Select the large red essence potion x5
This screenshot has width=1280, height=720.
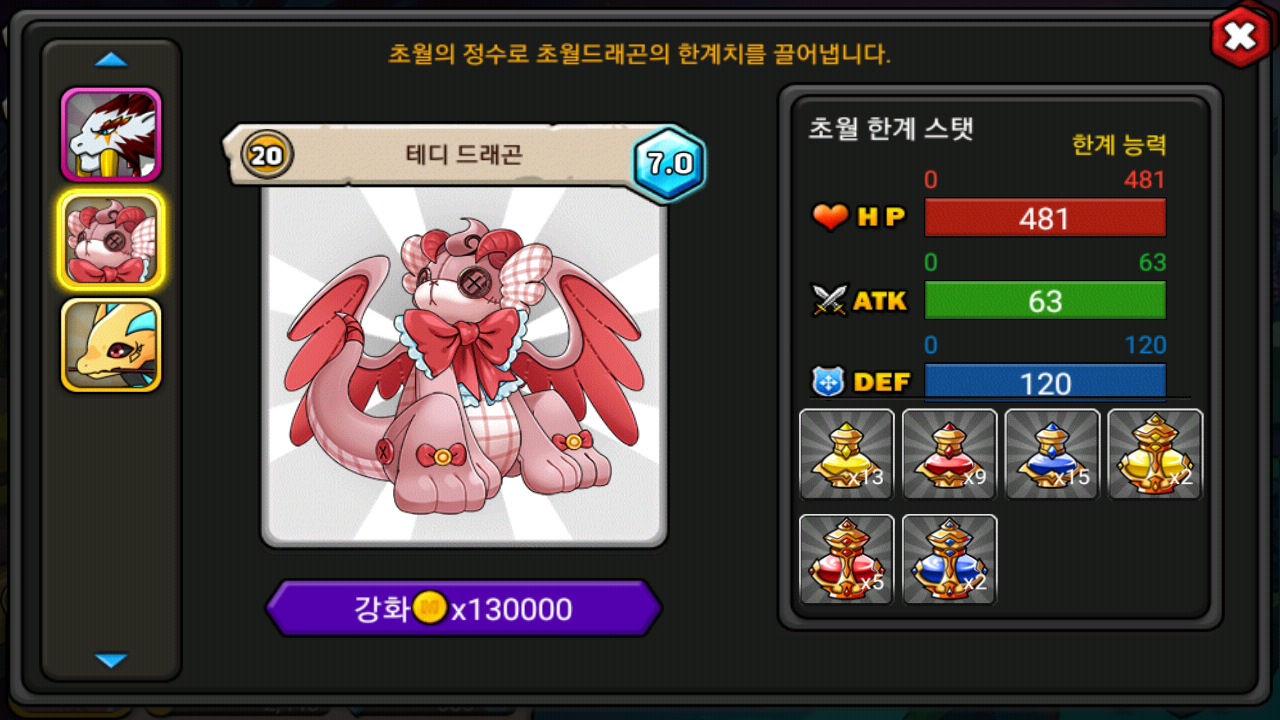click(x=847, y=559)
